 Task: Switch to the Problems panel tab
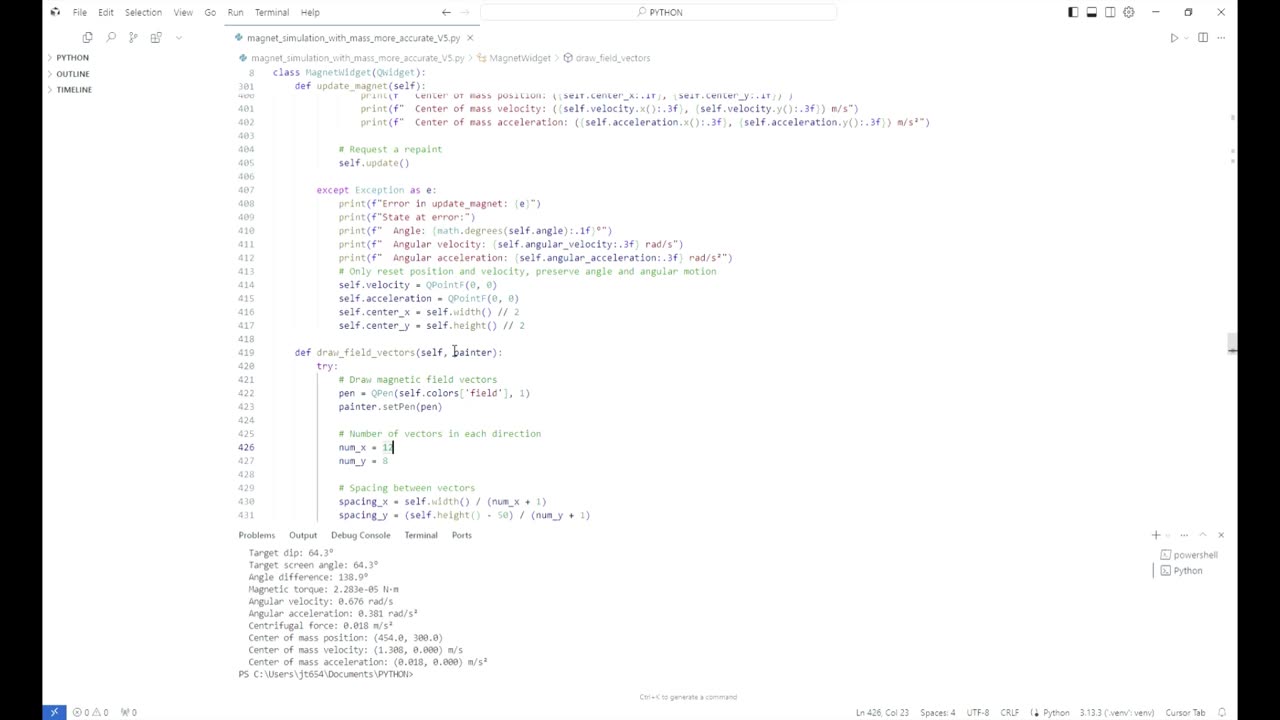coord(256,535)
